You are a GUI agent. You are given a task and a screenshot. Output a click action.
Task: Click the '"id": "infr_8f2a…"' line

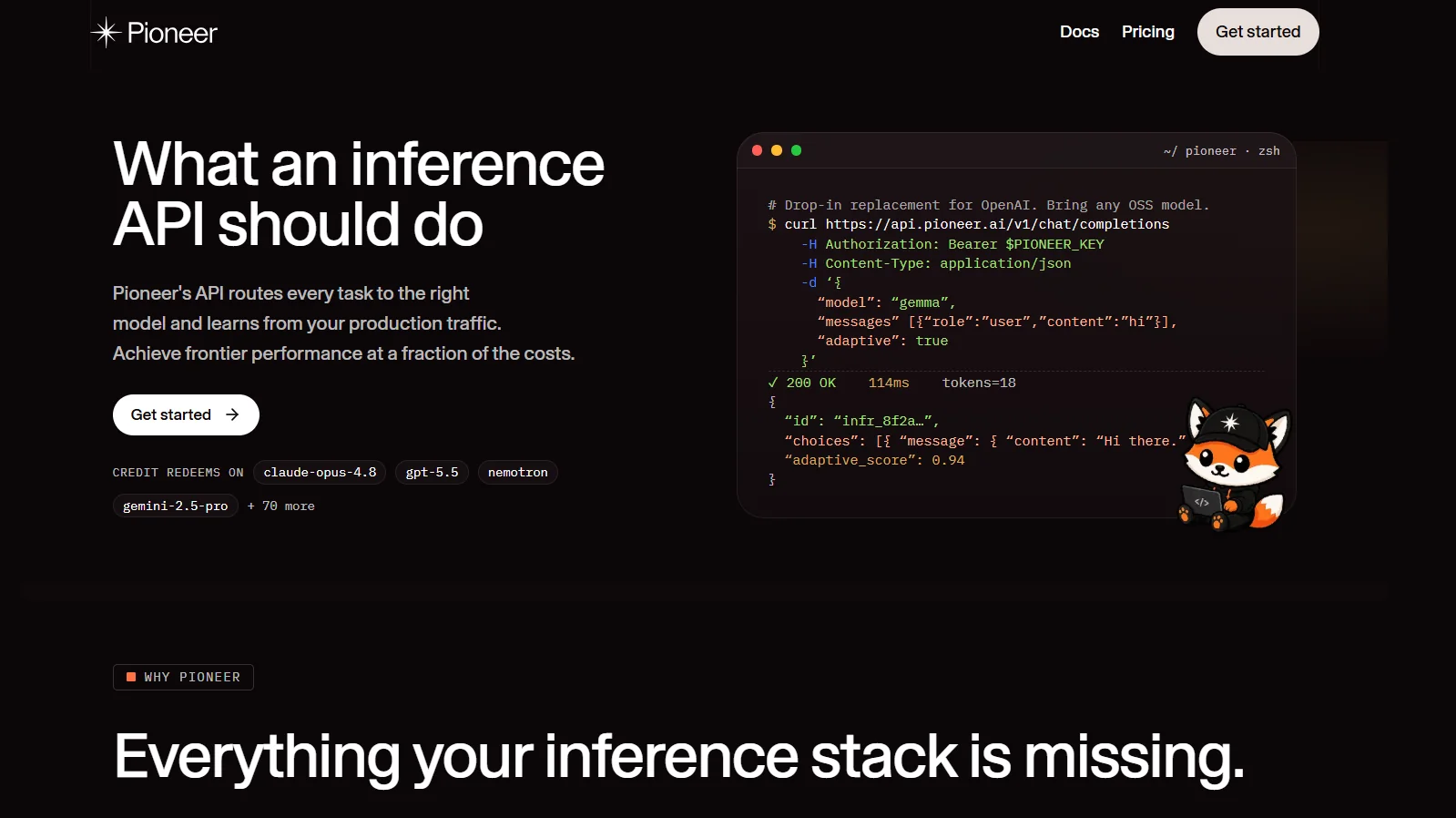(x=861, y=421)
